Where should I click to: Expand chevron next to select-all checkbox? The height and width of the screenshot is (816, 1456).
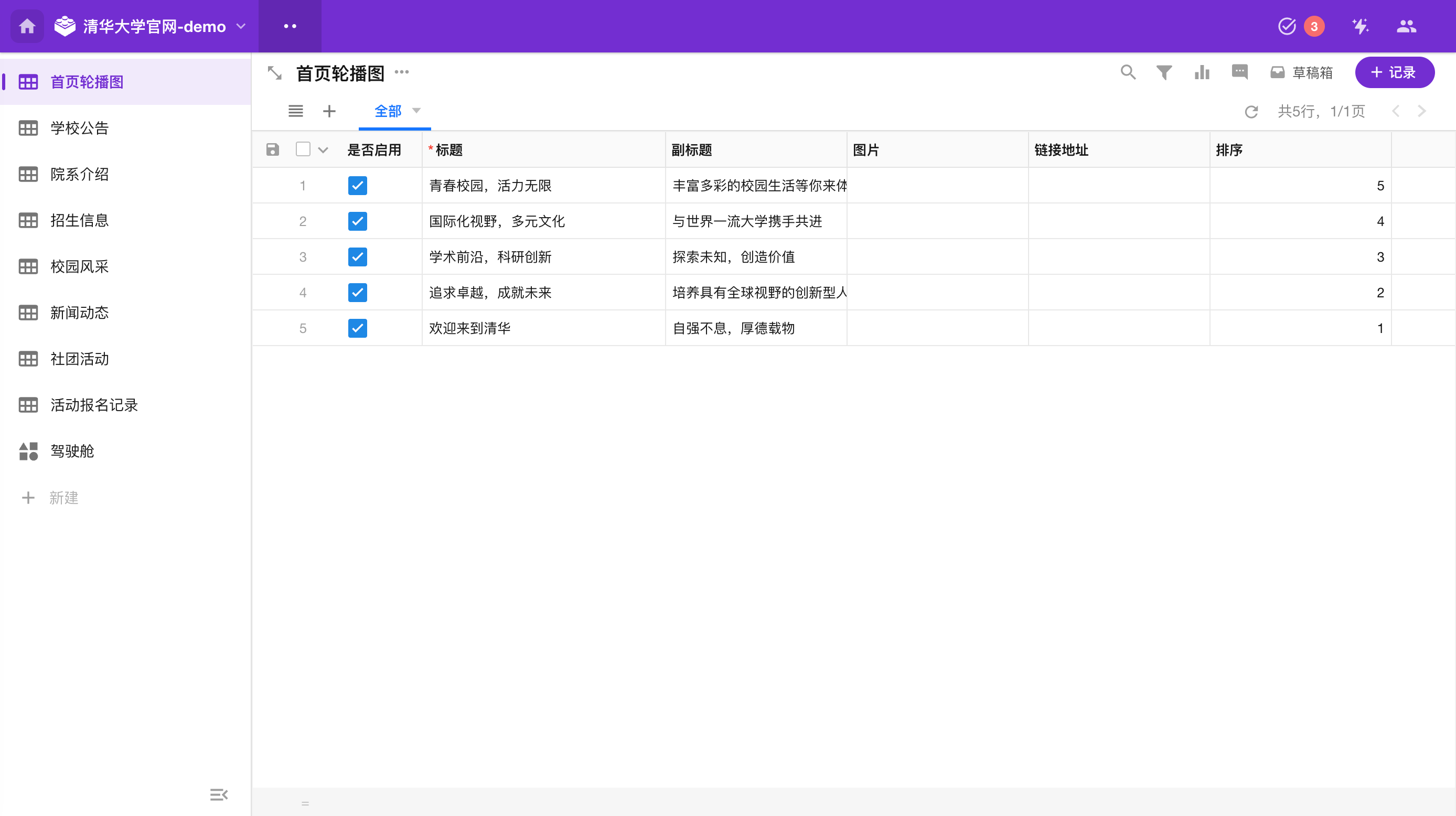[x=323, y=150]
